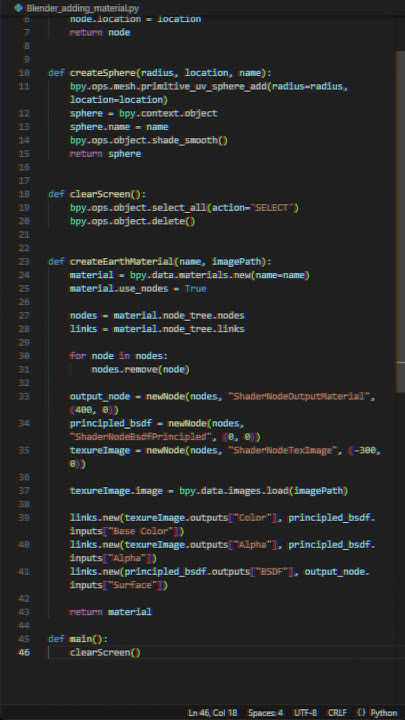
Task: Click 'material.use_nodes = True' line
Action: click(138, 289)
